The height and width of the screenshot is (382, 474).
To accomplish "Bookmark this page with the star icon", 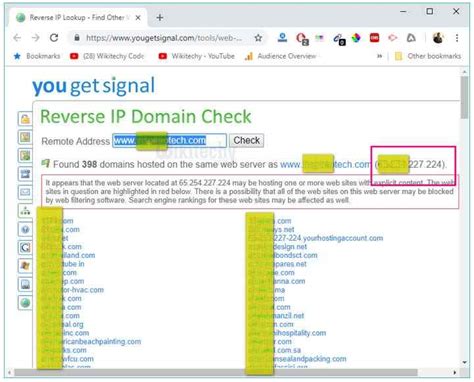I will tap(258, 38).
